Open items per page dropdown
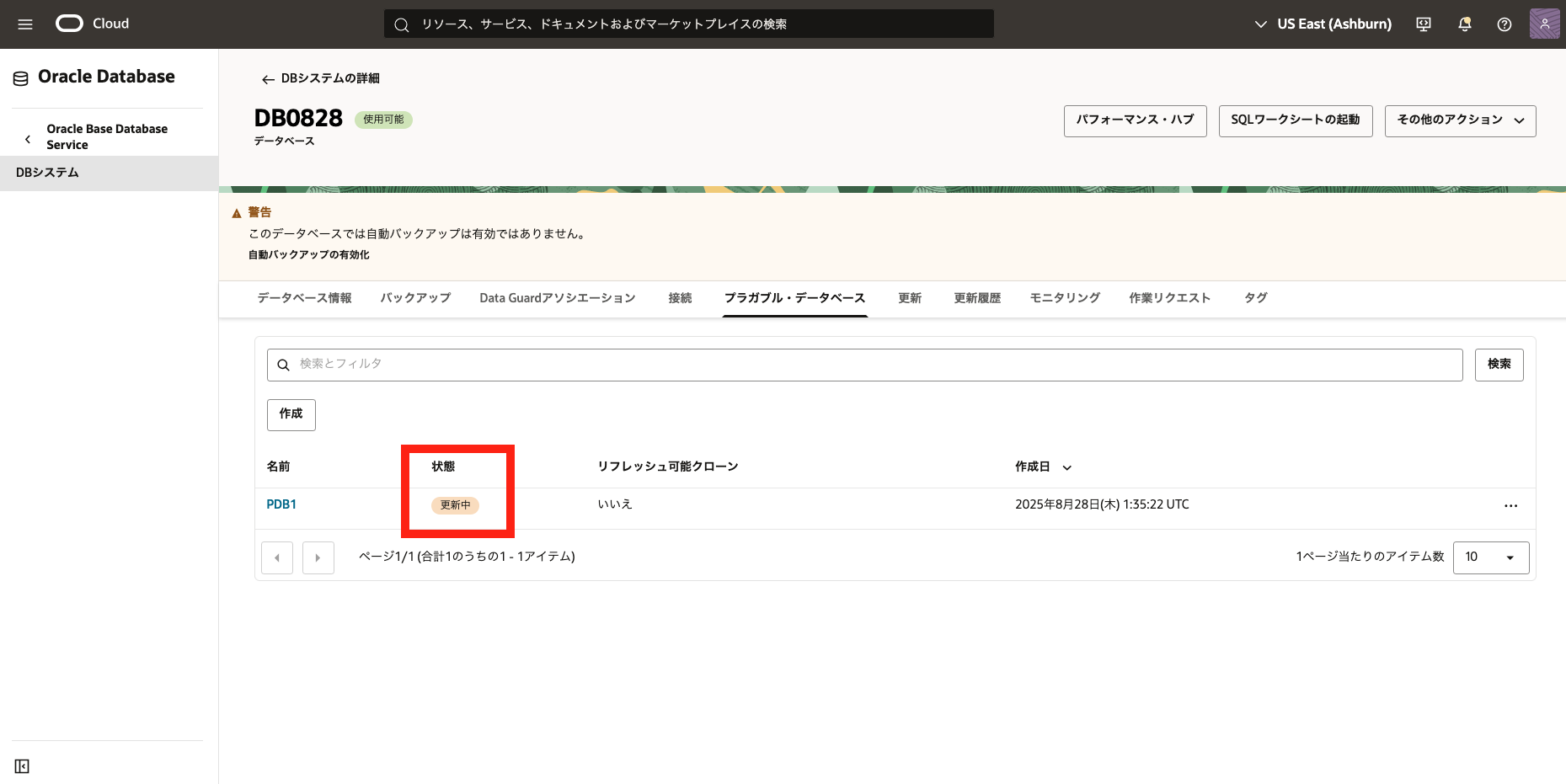 pos(1490,557)
